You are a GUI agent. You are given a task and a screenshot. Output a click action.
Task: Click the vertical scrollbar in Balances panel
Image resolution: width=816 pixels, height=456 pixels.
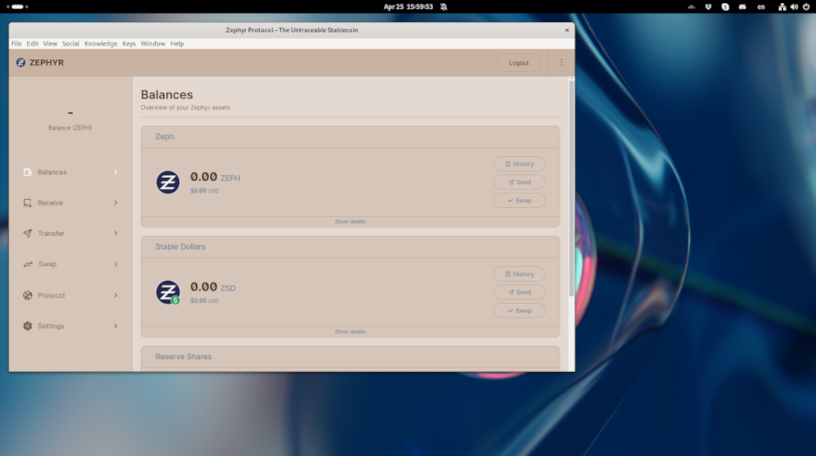pyautogui.click(x=571, y=187)
